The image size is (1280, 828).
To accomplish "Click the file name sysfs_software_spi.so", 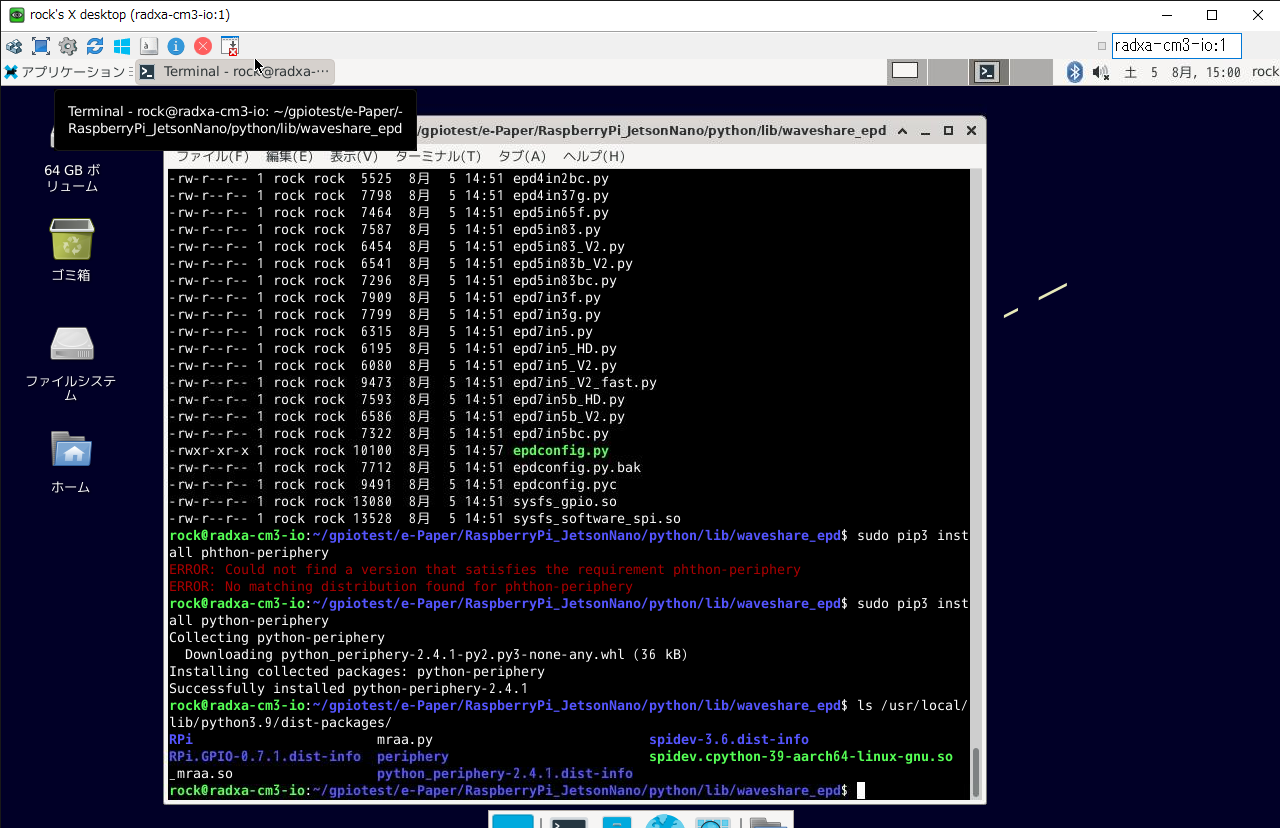I will coord(597,519).
